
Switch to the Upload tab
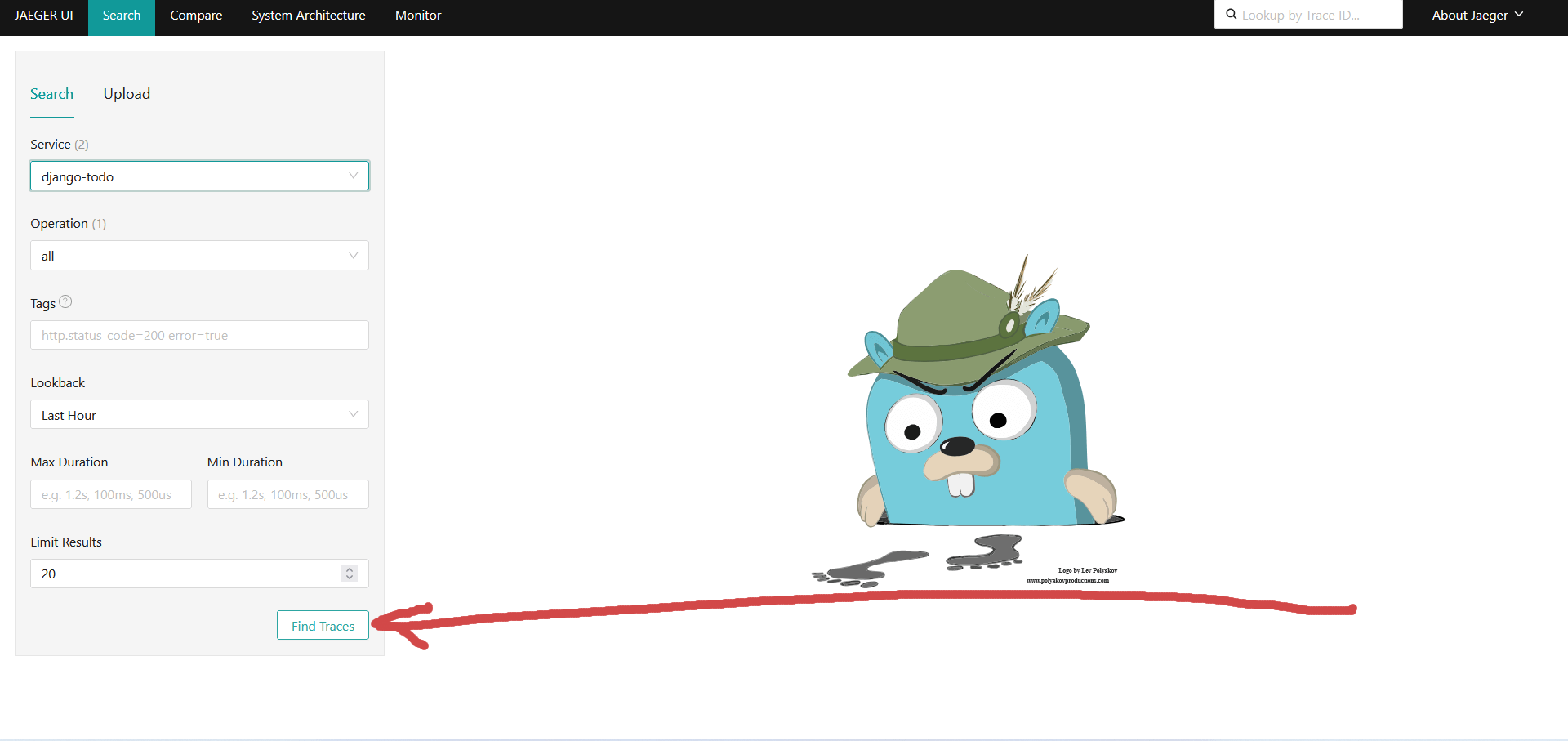pos(127,94)
